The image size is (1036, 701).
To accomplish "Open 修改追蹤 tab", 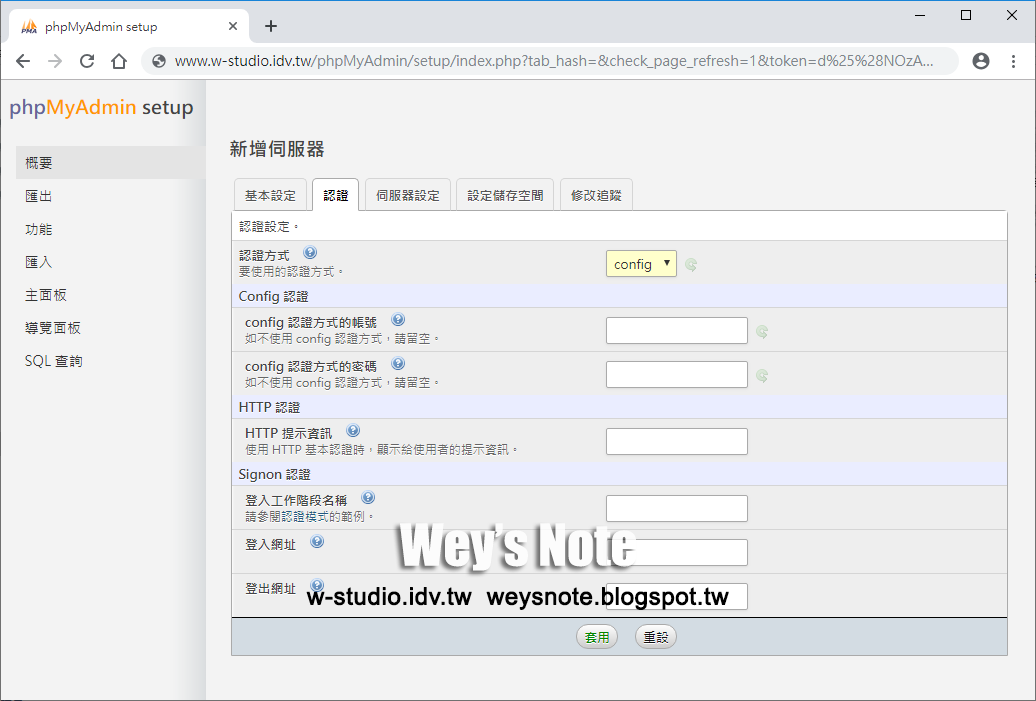I will point(597,196).
